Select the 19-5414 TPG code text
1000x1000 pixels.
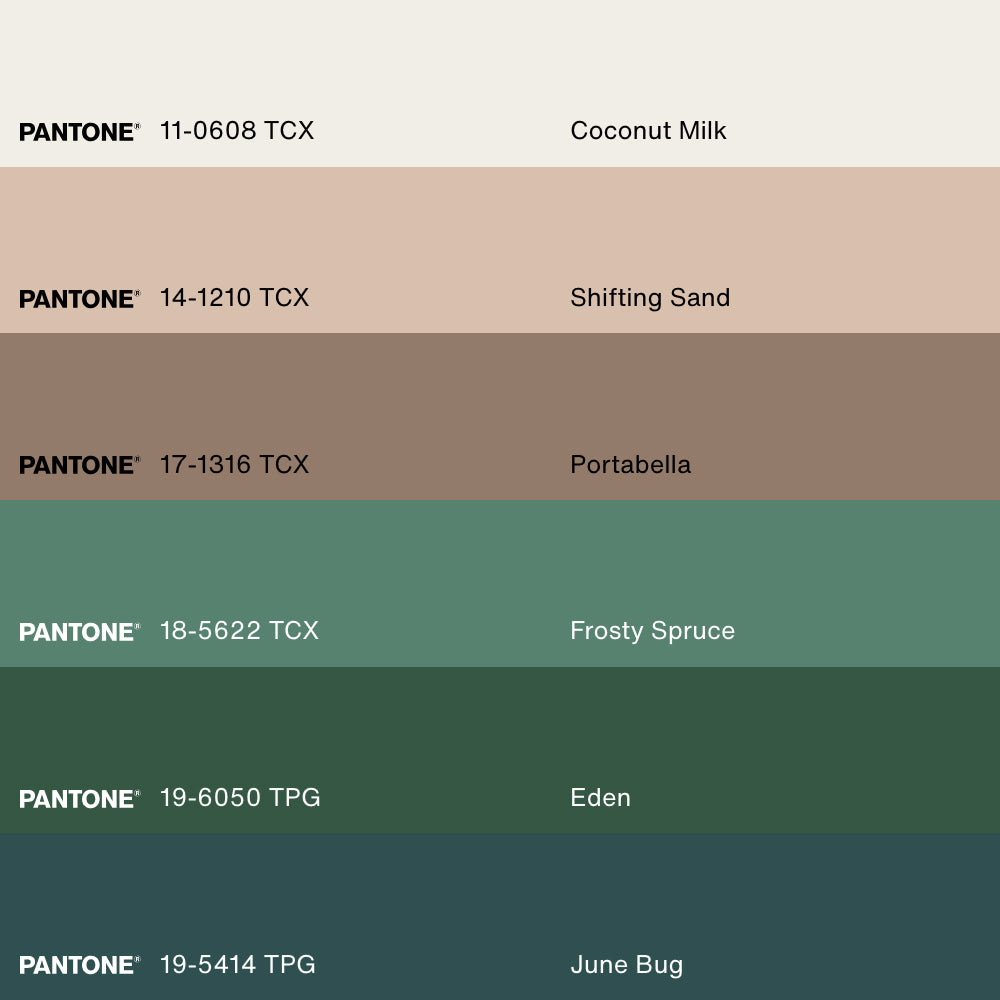click(238, 964)
